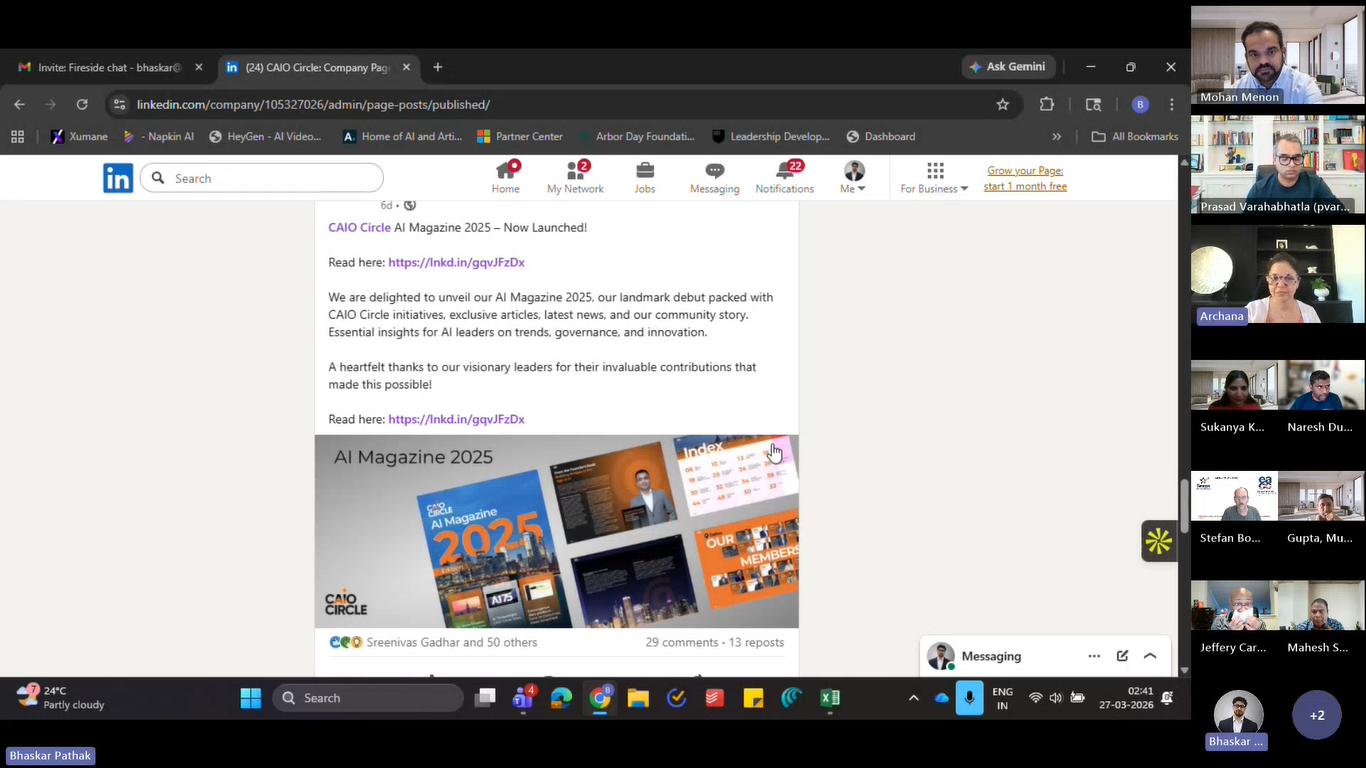Go to the Jobs section
The height and width of the screenshot is (768, 1366).
coord(645,178)
